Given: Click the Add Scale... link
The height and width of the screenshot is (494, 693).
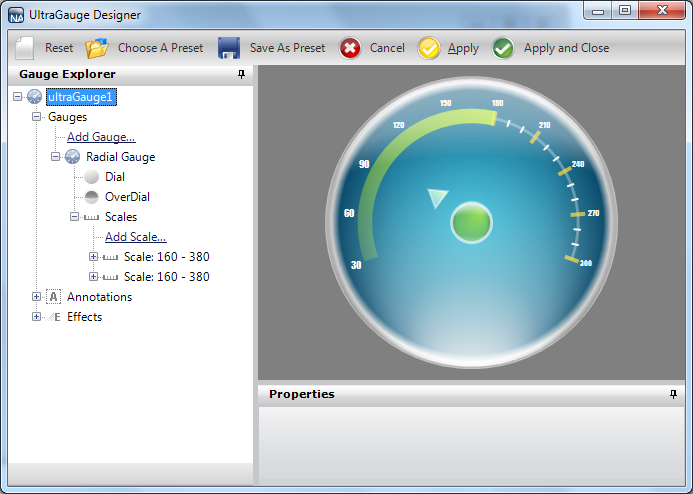Looking at the screenshot, I should 135,237.
